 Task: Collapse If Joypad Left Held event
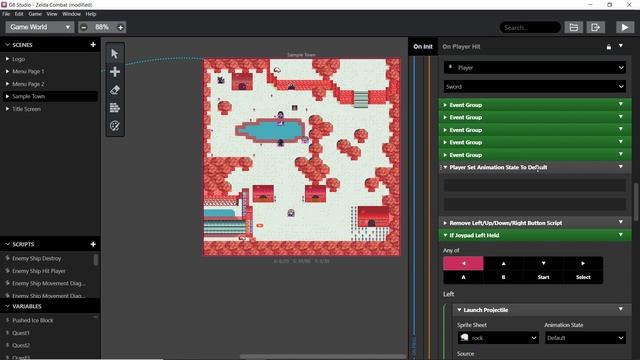[445, 235]
